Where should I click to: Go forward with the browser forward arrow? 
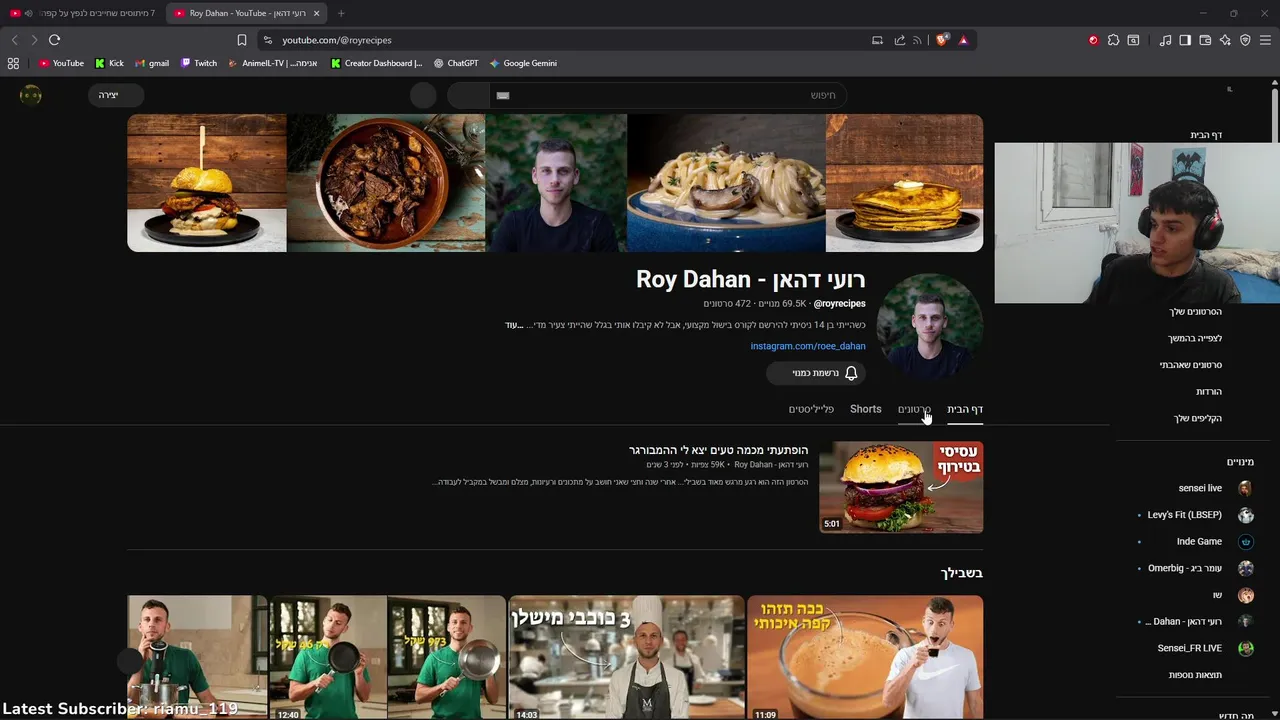[33, 40]
